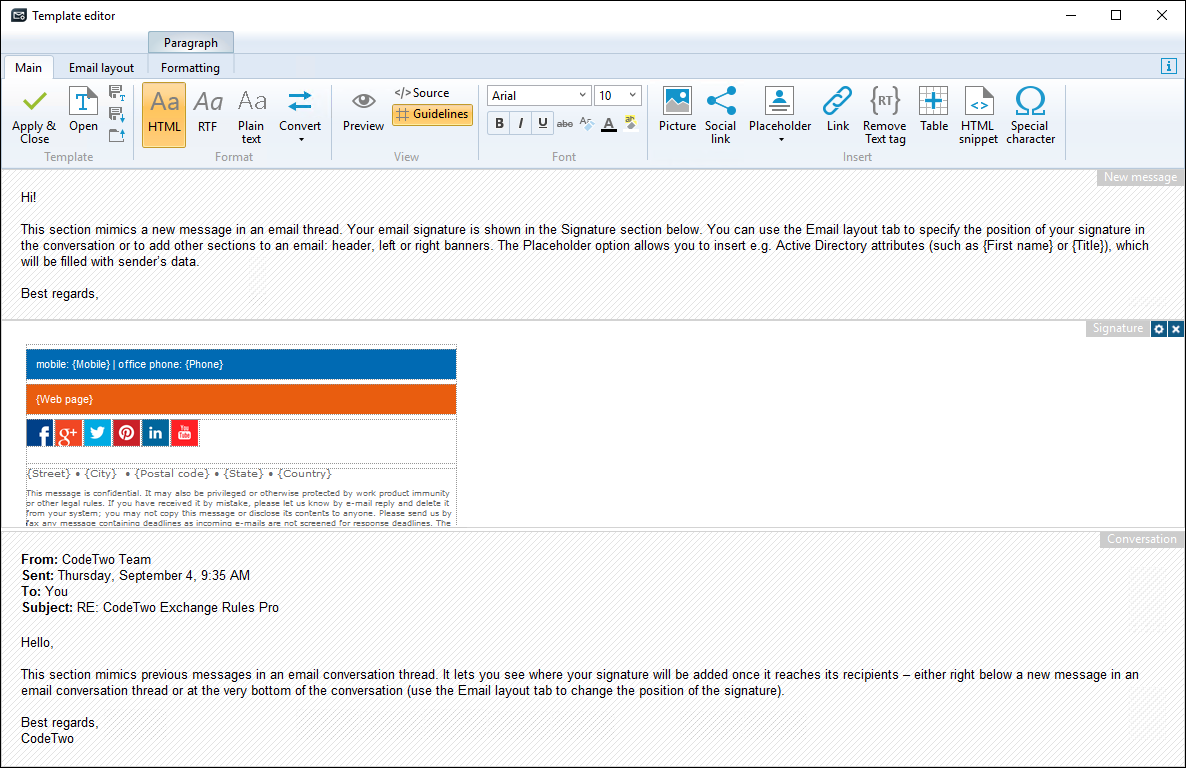This screenshot has height=768, width=1186.
Task: Click the {Street} address placeholder line
Action: point(179,474)
